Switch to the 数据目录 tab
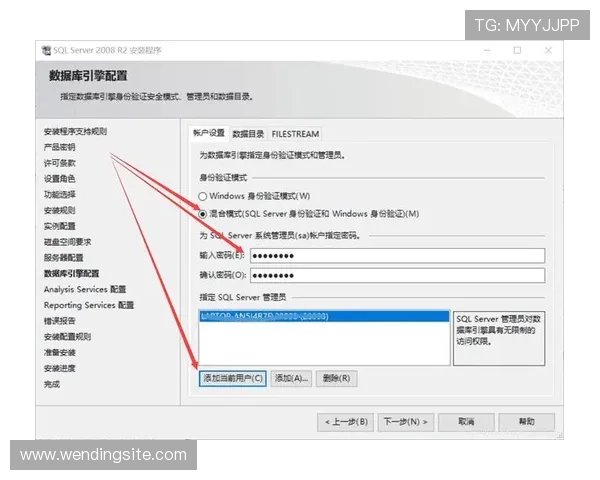The height and width of the screenshot is (480, 600). tap(248, 134)
